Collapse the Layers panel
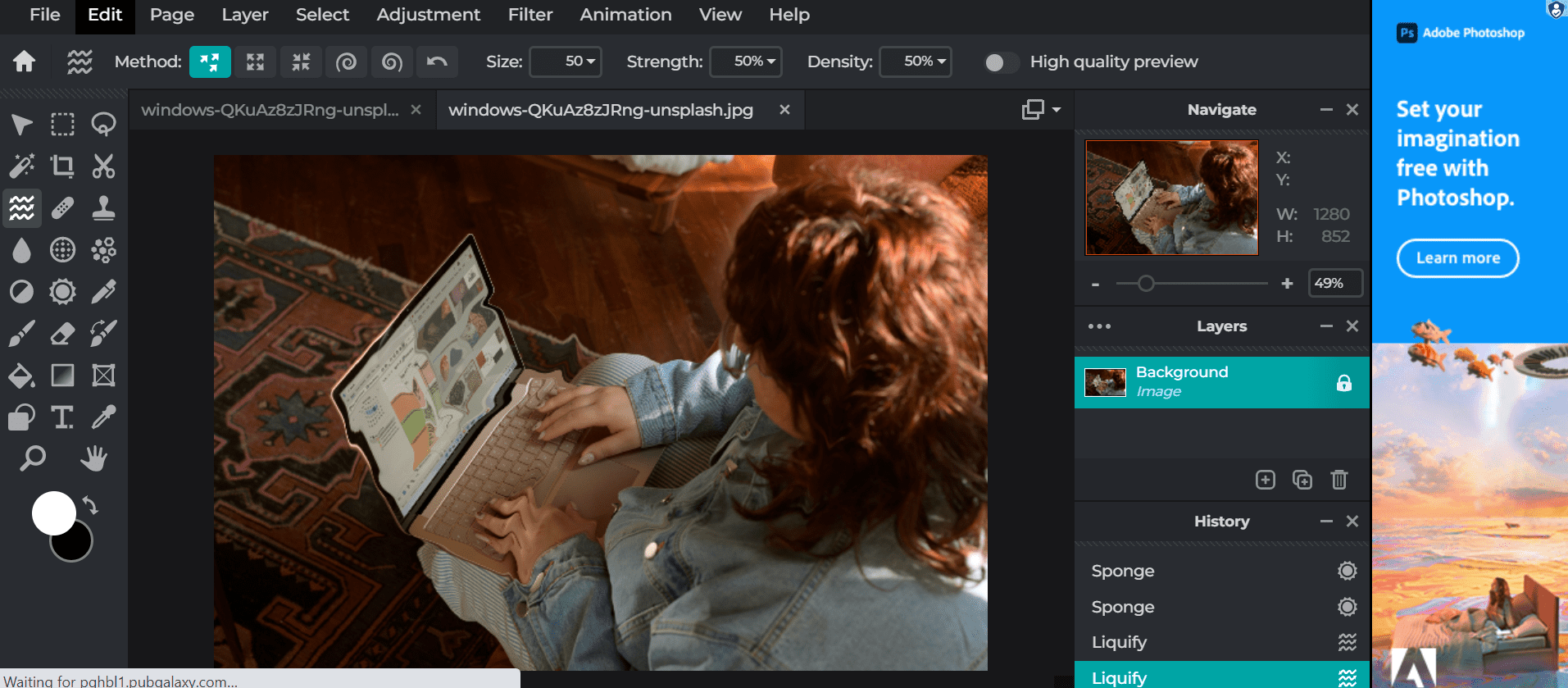 pos(1326,326)
